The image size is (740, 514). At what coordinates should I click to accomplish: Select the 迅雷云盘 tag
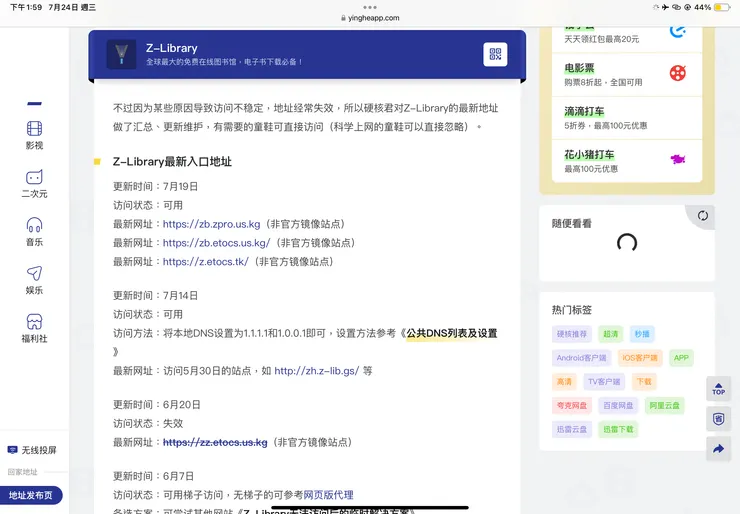point(572,430)
